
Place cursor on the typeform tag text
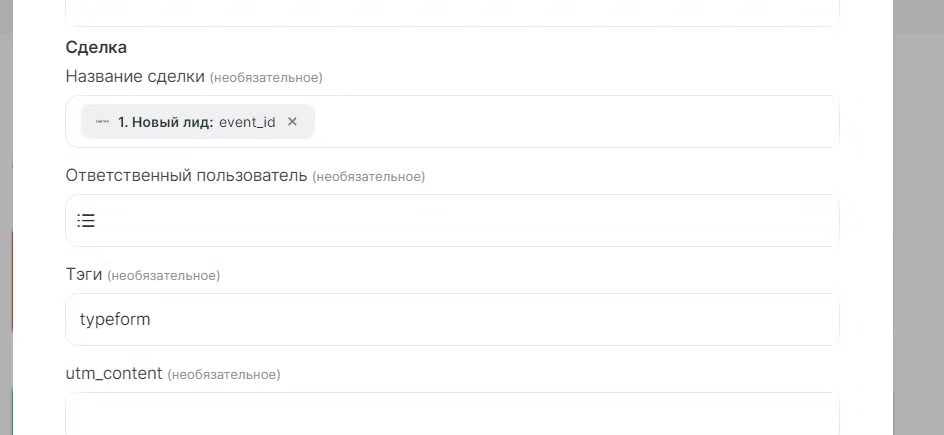tap(115, 320)
